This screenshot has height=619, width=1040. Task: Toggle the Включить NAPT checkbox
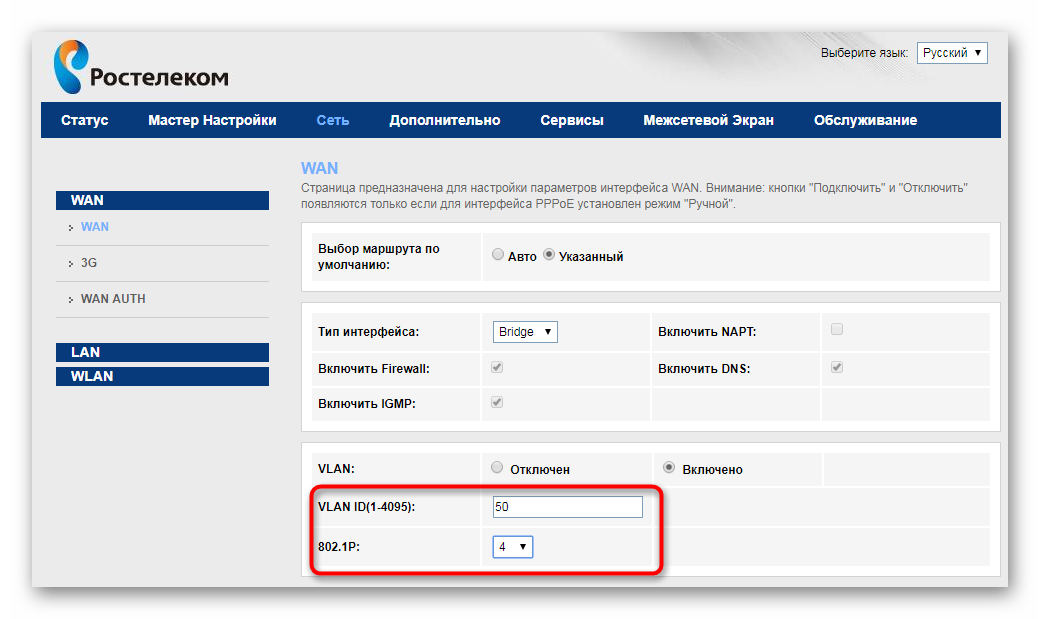click(x=837, y=329)
